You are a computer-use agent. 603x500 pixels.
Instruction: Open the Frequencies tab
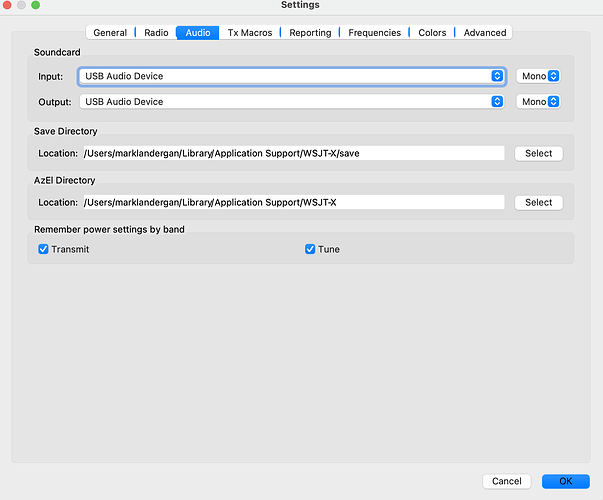(374, 33)
